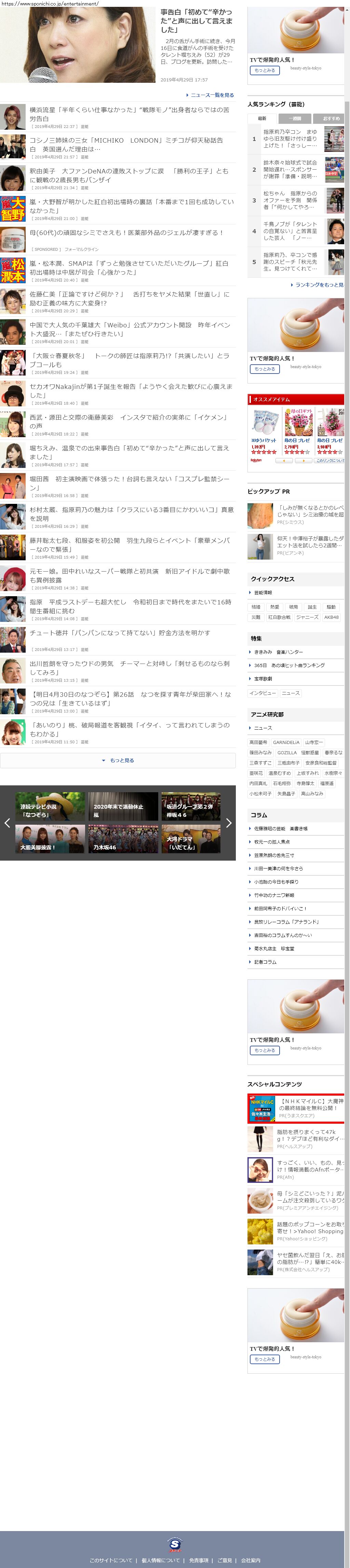The width and height of the screenshot is (350, 1568).
Task: Click the carousel right arrow
Action: coord(228,823)
